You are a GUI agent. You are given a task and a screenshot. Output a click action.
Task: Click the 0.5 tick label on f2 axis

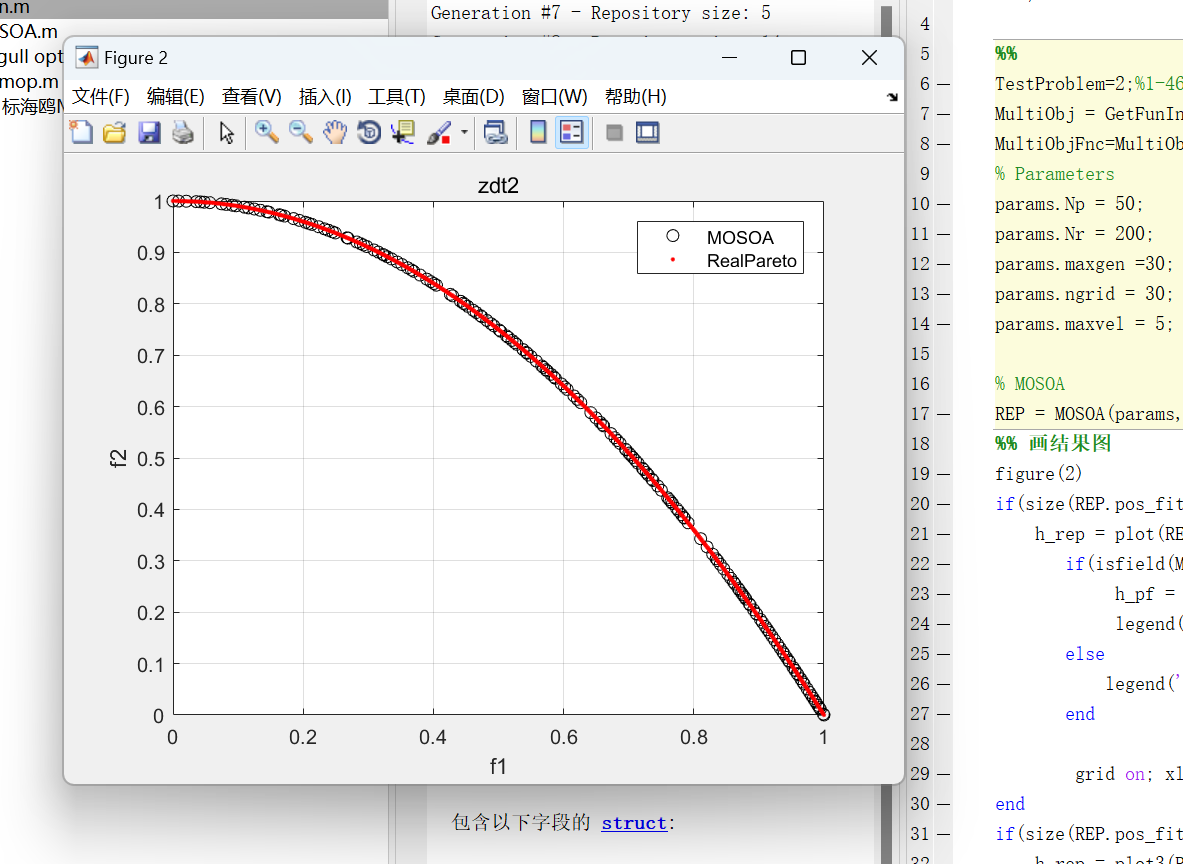pyautogui.click(x=149, y=458)
